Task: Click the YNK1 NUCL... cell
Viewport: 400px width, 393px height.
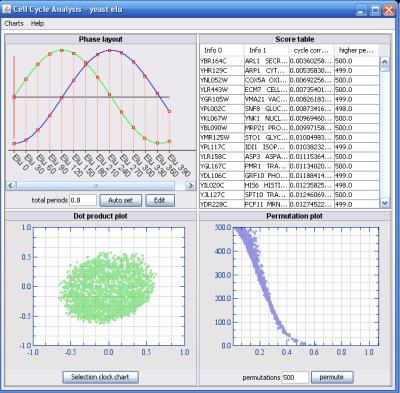Action: coord(266,118)
